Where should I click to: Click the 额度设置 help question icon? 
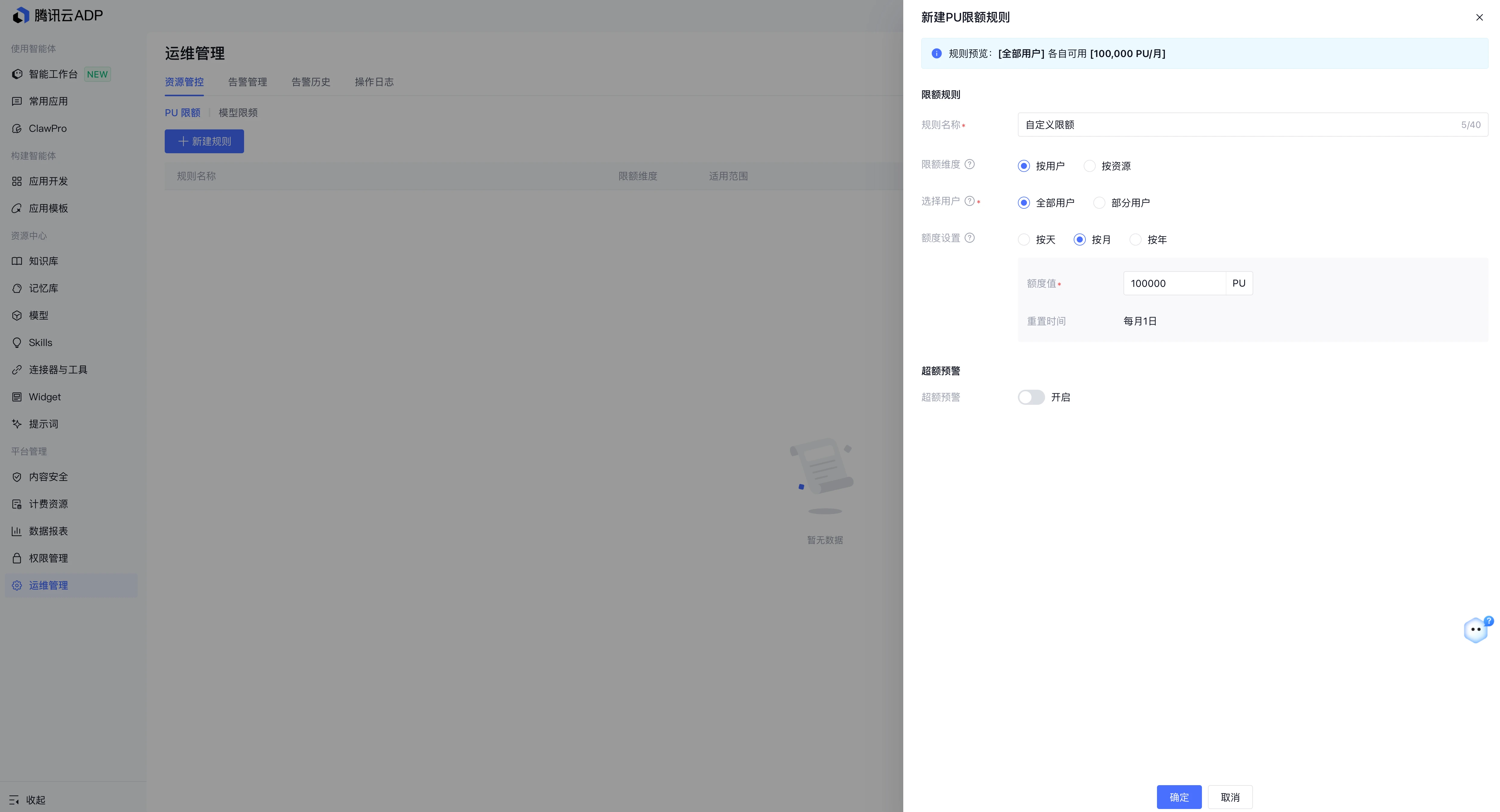tap(970, 237)
